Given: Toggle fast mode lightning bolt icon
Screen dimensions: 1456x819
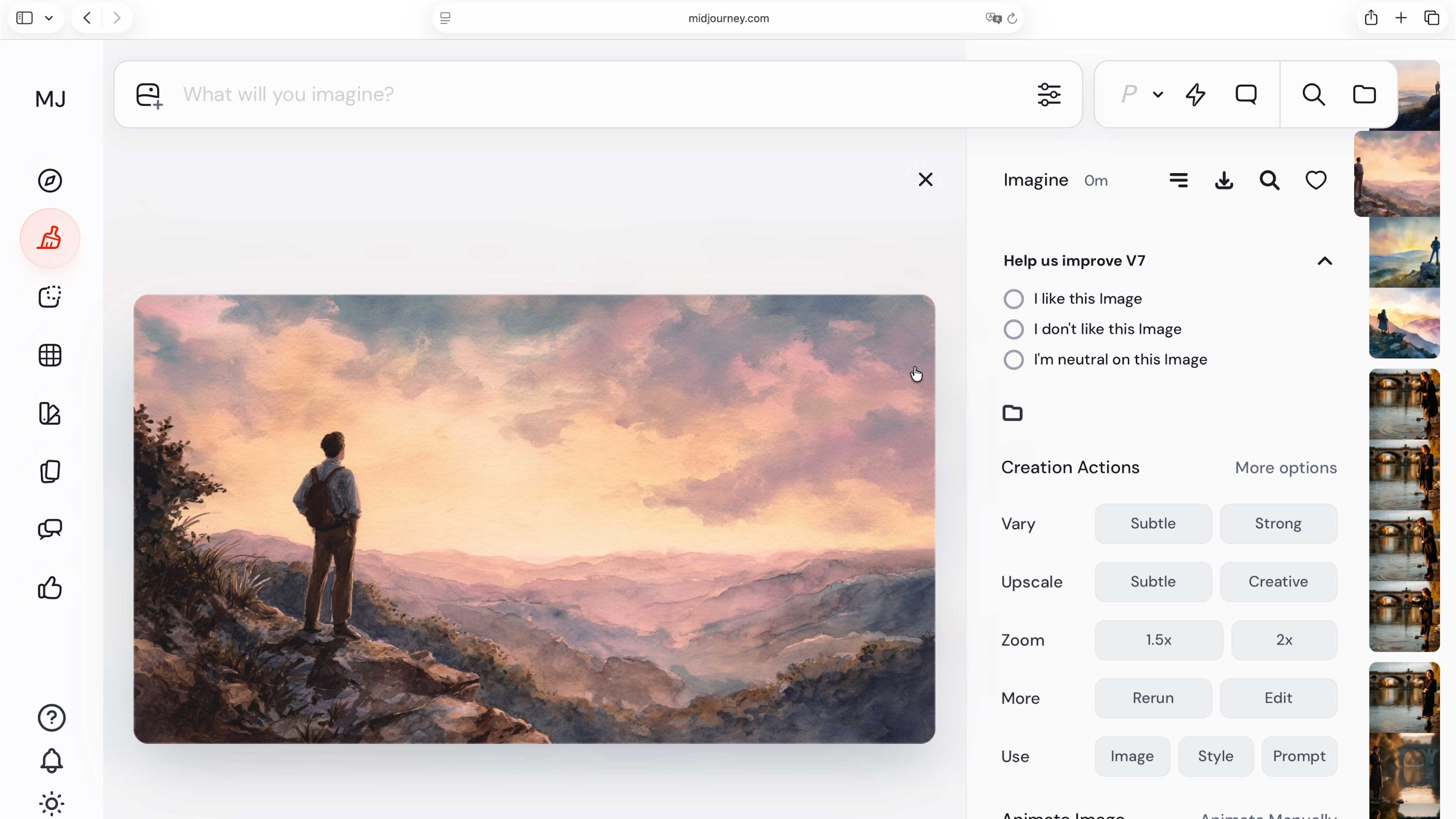Looking at the screenshot, I should 1195,94.
